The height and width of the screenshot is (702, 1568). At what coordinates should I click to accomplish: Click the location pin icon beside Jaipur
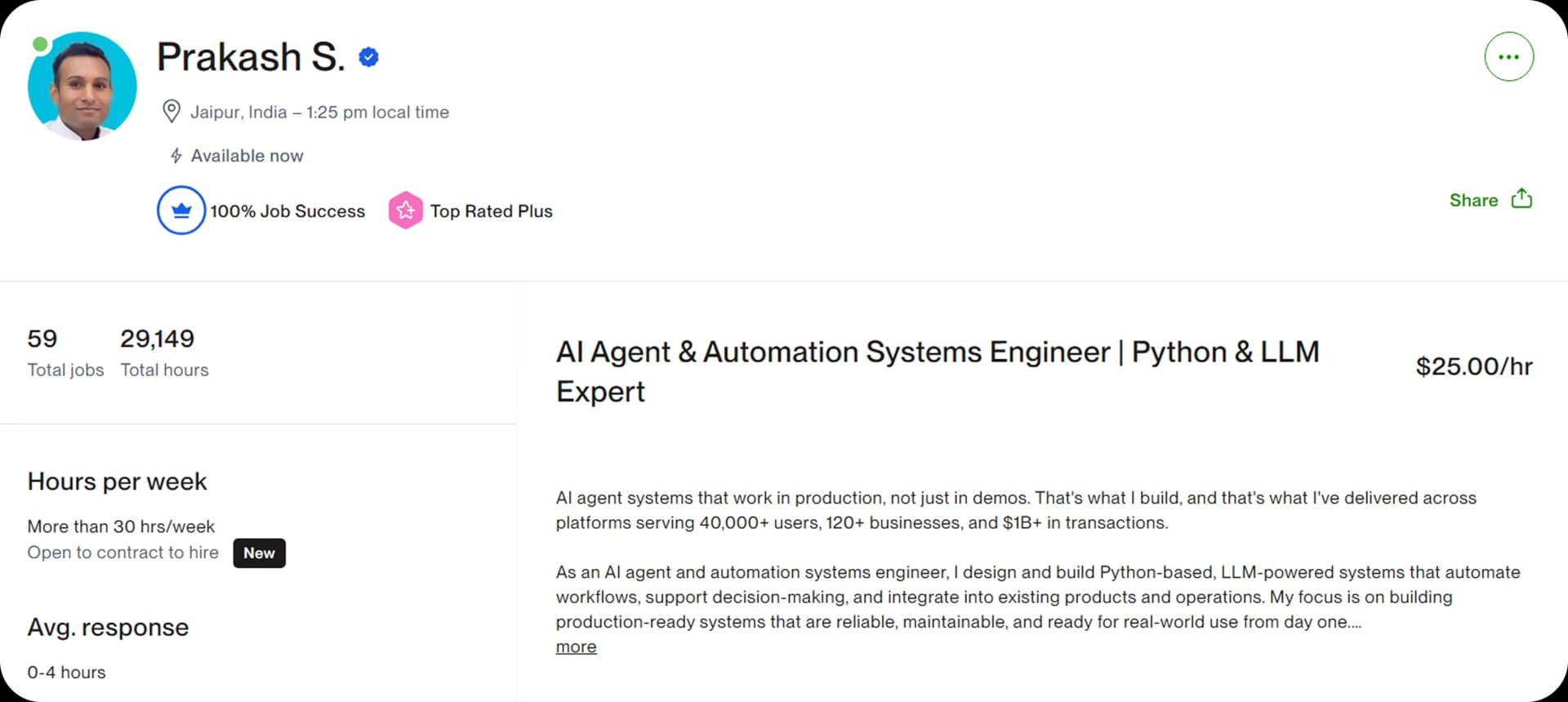171,111
